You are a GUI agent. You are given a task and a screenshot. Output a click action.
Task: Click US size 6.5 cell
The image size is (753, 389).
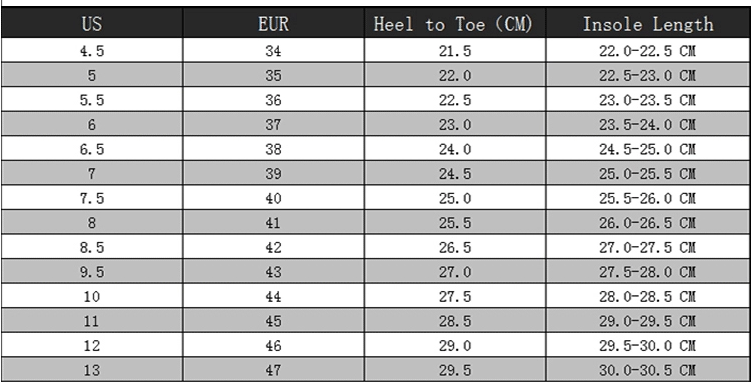pos(92,149)
